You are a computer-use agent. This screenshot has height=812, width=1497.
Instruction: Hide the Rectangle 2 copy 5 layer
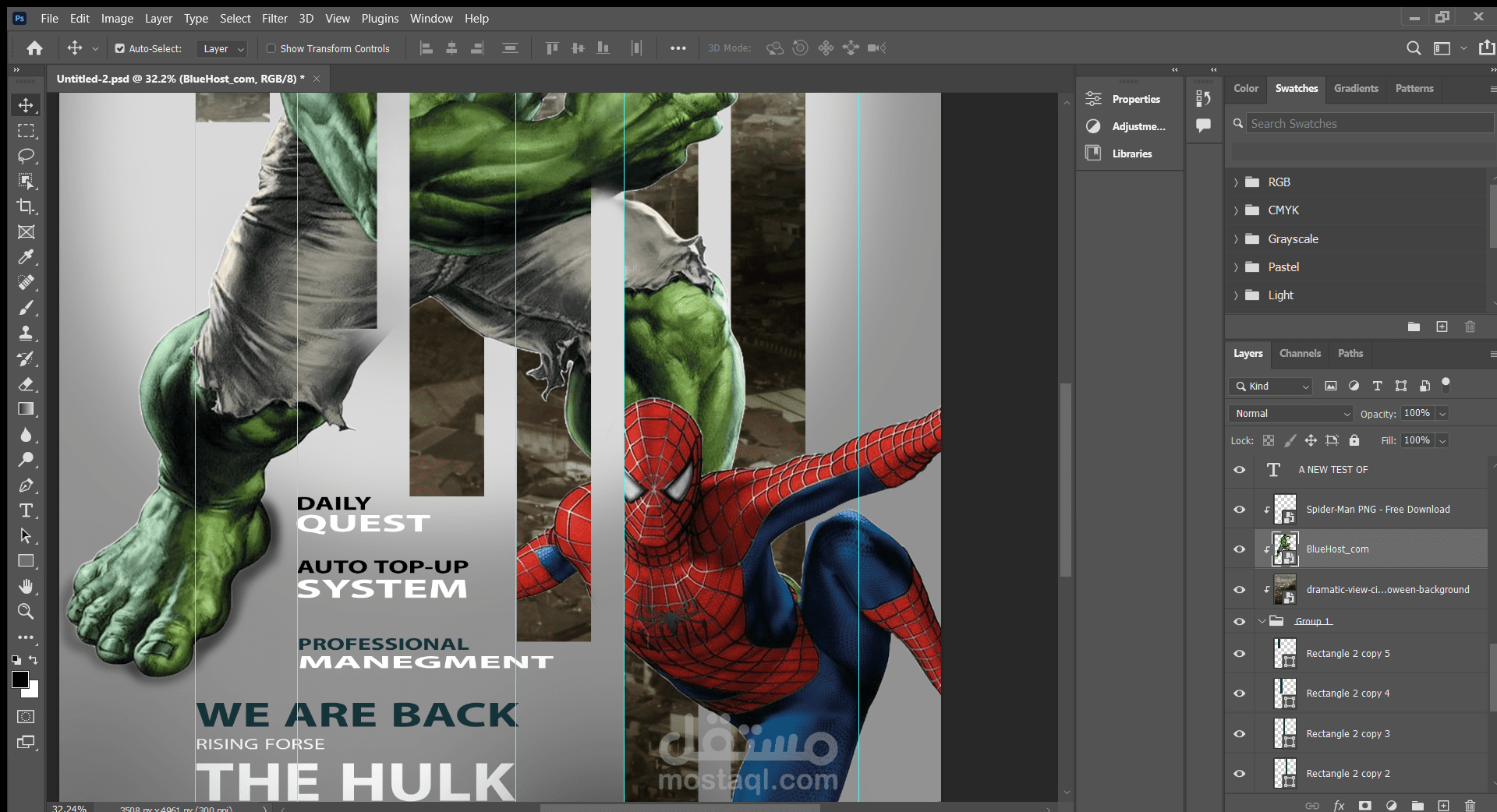point(1240,654)
